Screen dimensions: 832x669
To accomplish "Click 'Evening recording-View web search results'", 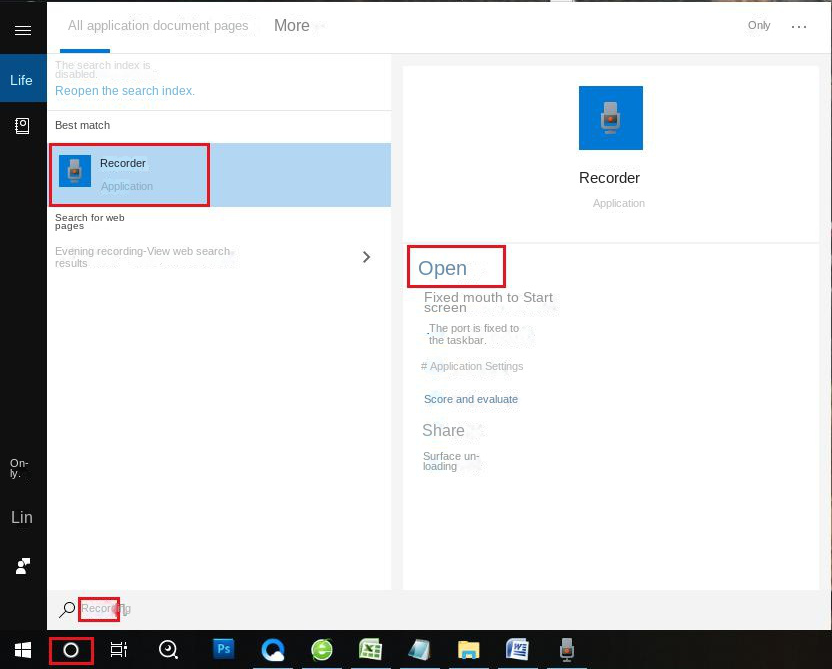I will click(142, 257).
